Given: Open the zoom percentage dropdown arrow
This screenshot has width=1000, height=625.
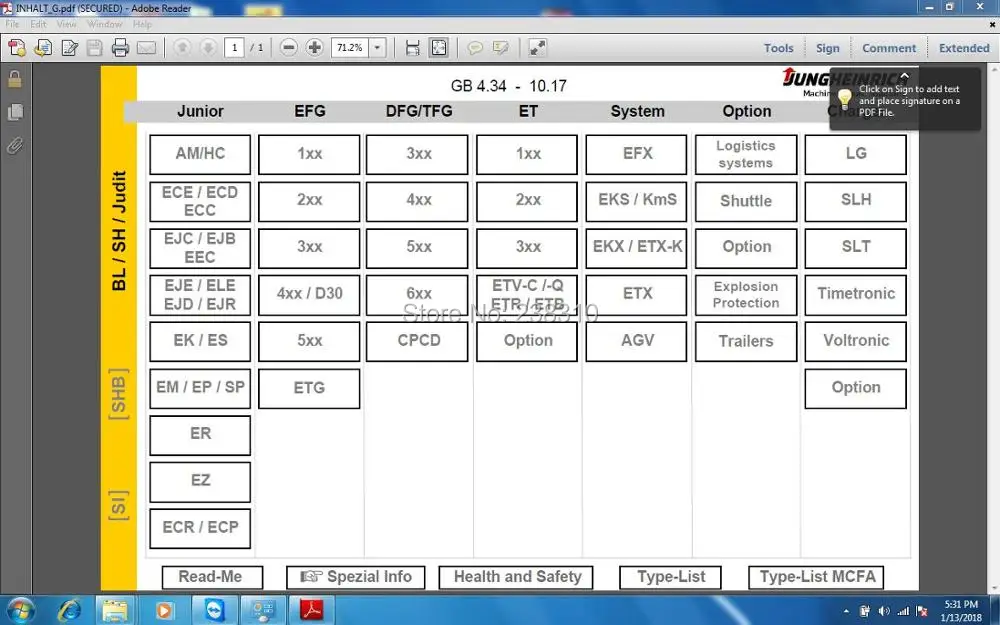Looking at the screenshot, I should click(378, 48).
